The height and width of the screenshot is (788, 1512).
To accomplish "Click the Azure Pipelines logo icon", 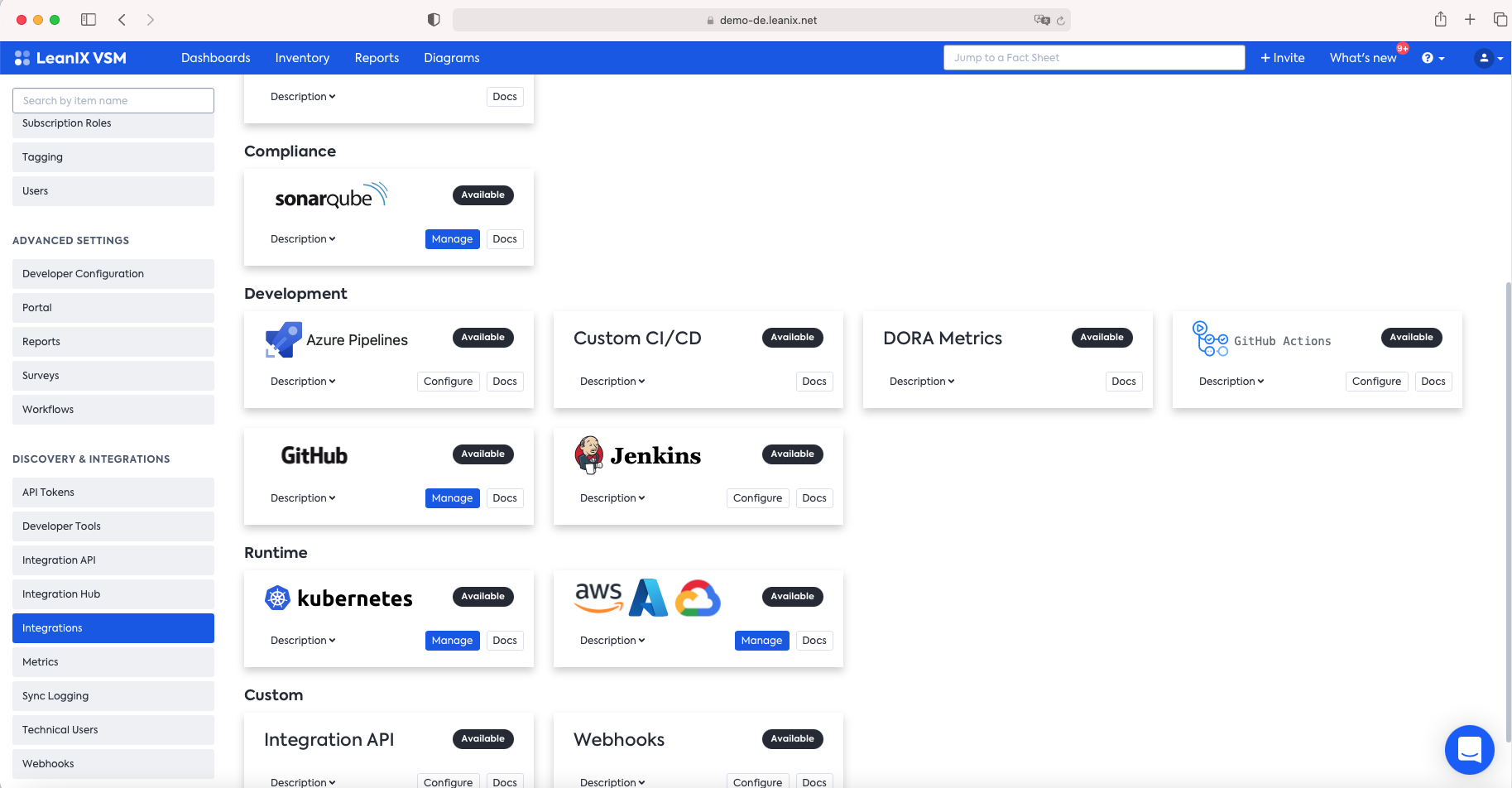I will 283,340.
